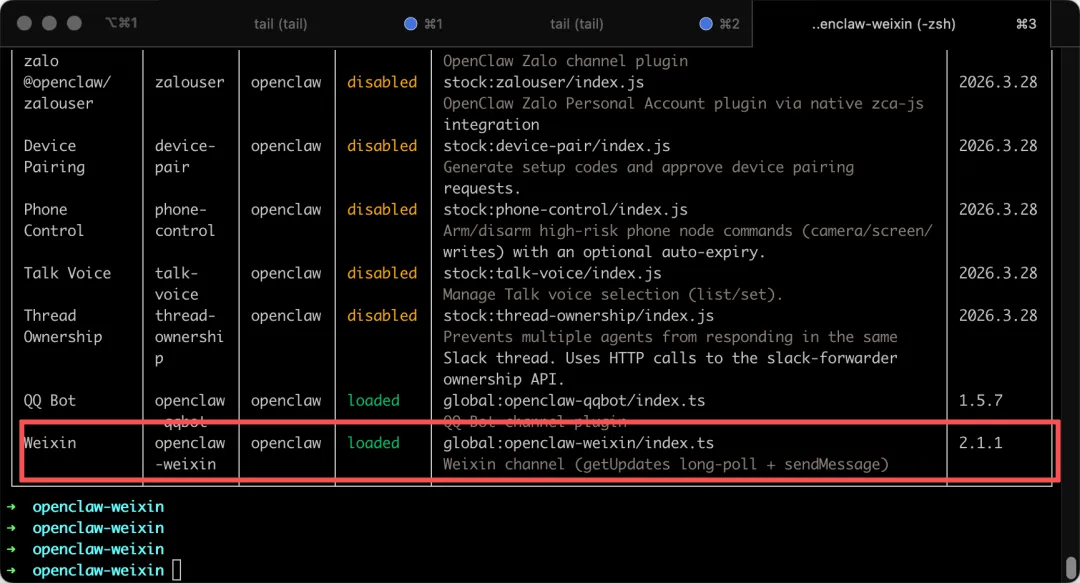The width and height of the screenshot is (1080, 583).
Task: Click the ⌘3 shortcut label
Action: pyautogui.click(x=1026, y=24)
